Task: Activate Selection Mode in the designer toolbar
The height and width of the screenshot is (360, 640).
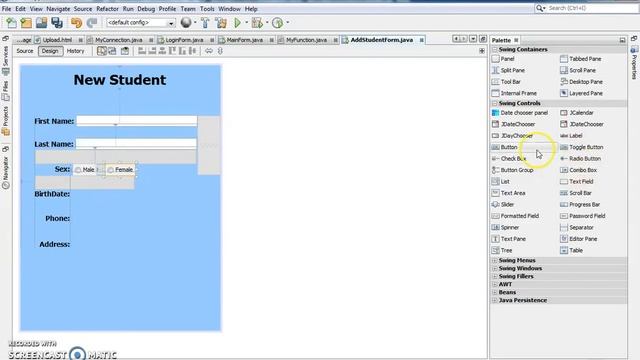Action: [102, 51]
